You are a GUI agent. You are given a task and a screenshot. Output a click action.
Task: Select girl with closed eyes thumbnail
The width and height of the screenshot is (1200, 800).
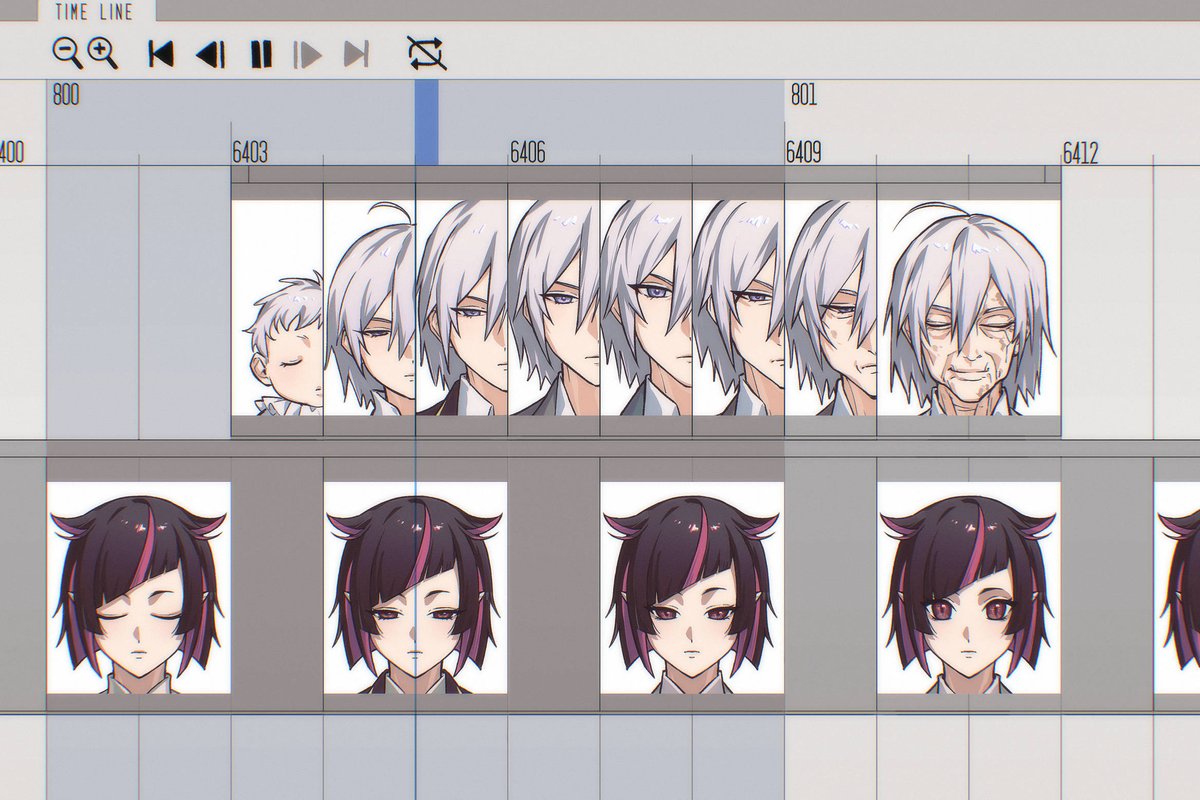point(139,588)
